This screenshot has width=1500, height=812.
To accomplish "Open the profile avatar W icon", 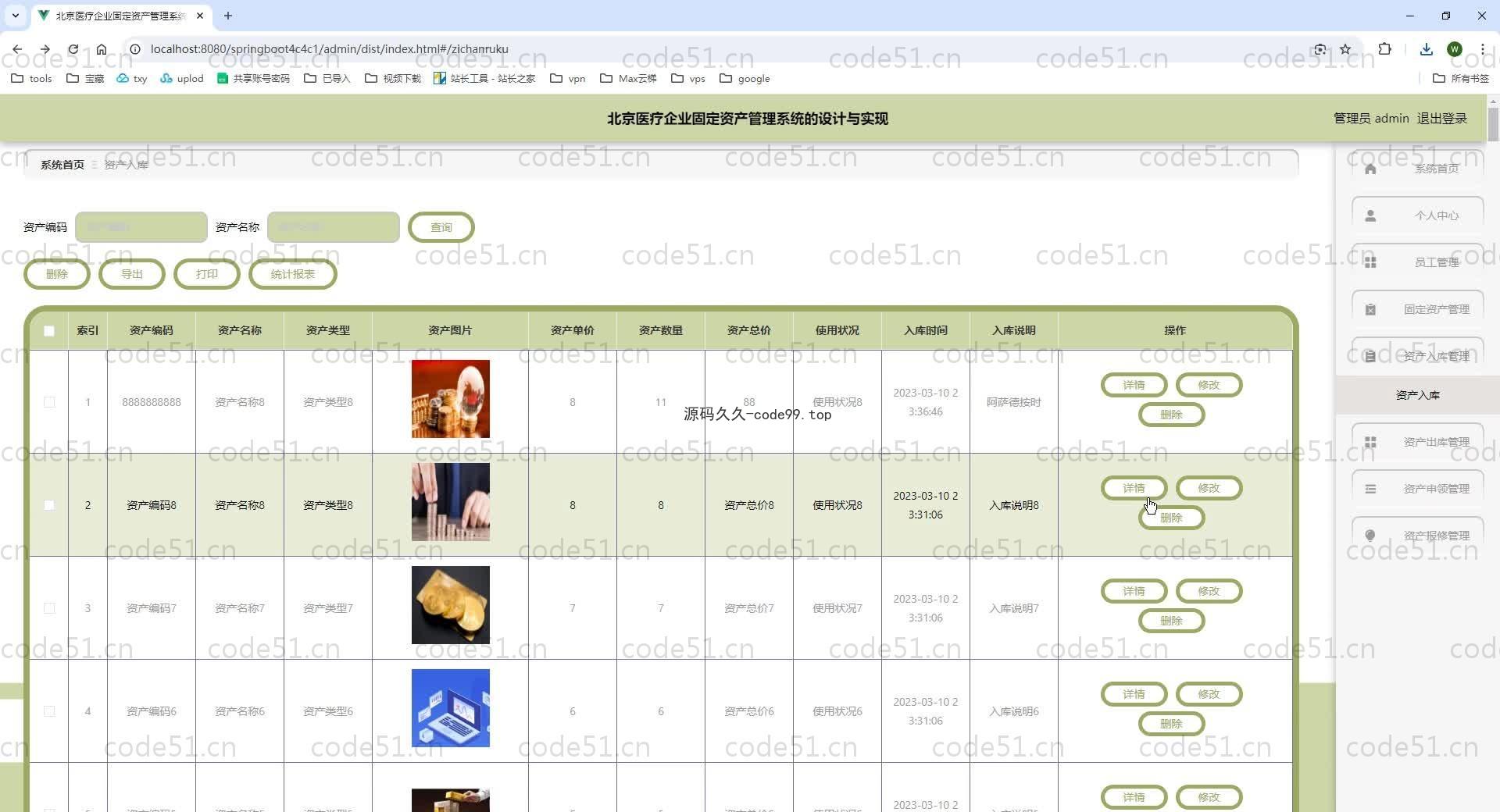I will [1455, 49].
